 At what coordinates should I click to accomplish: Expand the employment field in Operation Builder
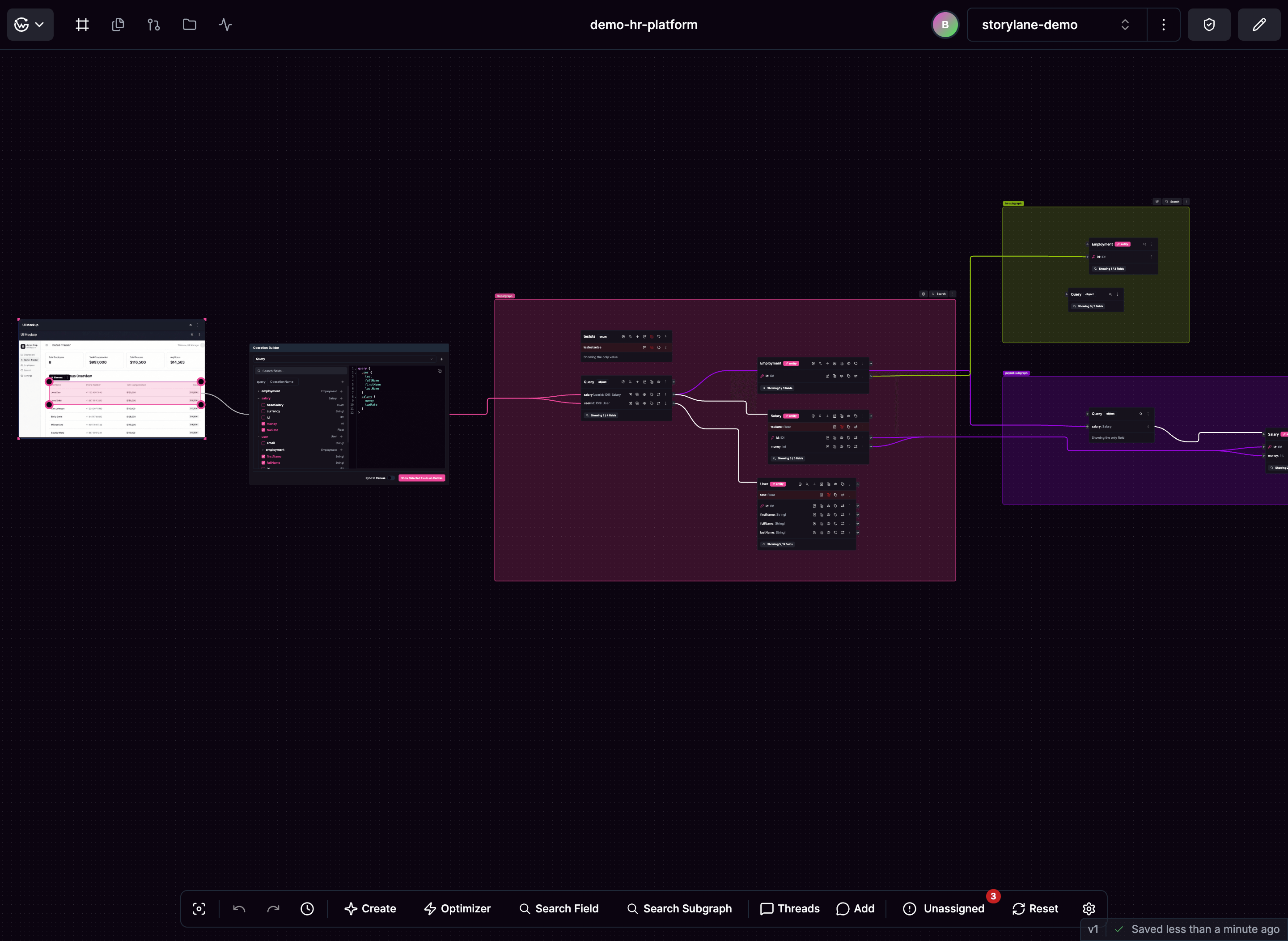(258, 391)
